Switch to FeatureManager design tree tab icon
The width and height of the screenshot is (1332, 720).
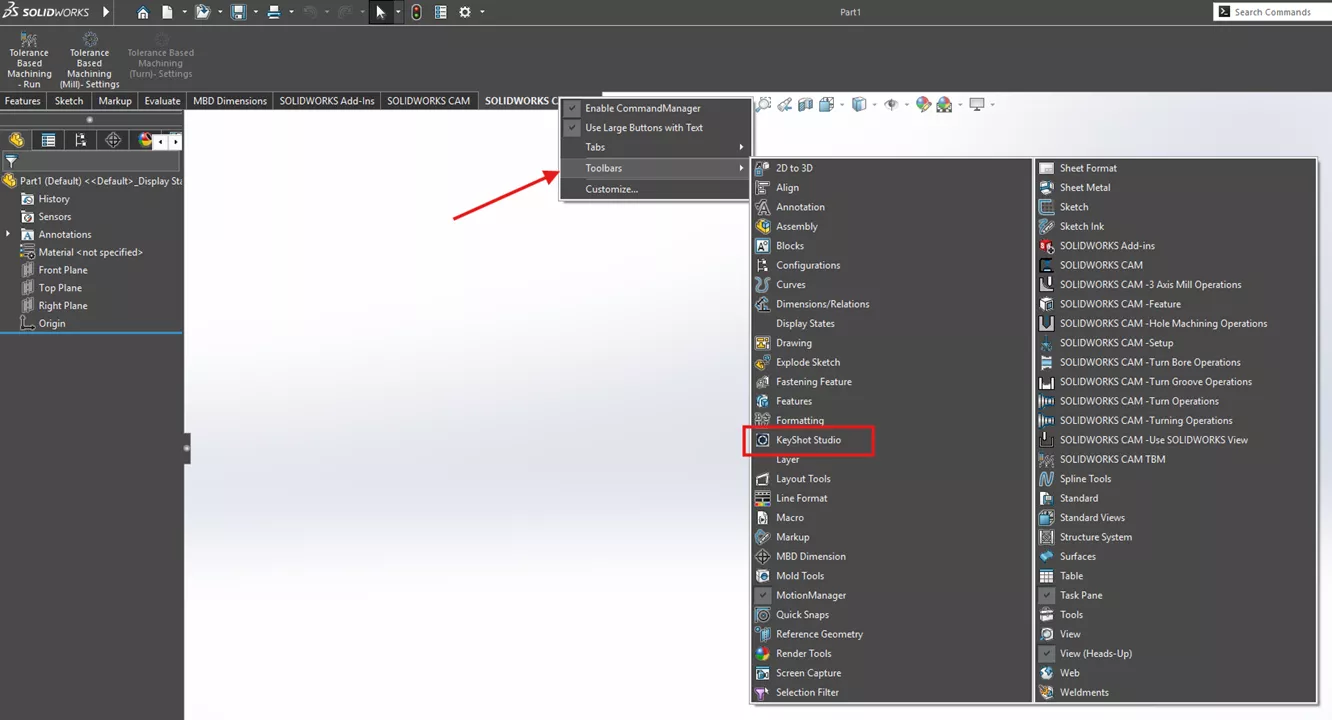point(16,140)
